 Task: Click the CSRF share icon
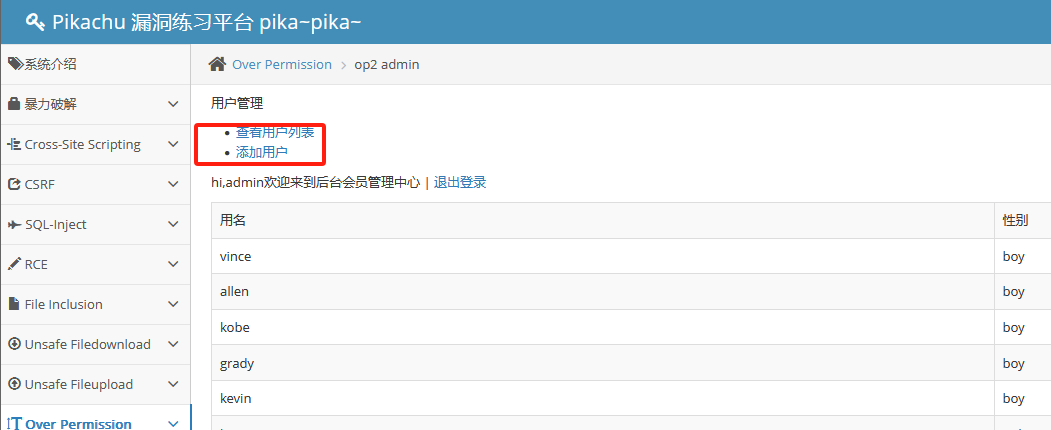14,184
